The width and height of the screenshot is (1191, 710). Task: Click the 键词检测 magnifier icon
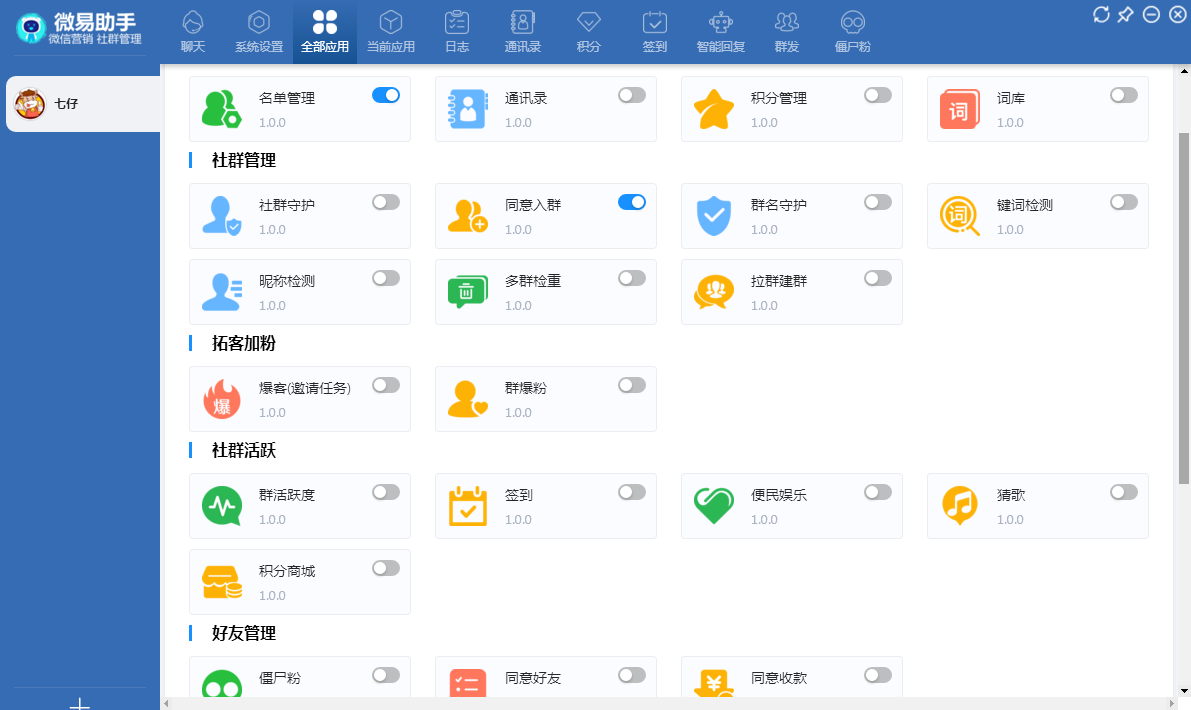[x=959, y=216]
